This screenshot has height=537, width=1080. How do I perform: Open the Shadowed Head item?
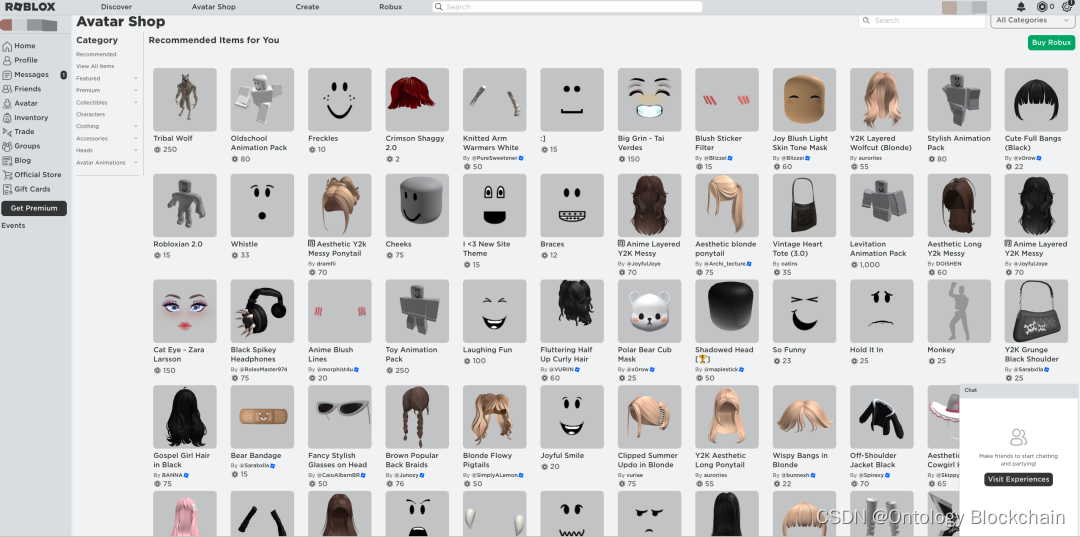pyautogui.click(x=727, y=311)
